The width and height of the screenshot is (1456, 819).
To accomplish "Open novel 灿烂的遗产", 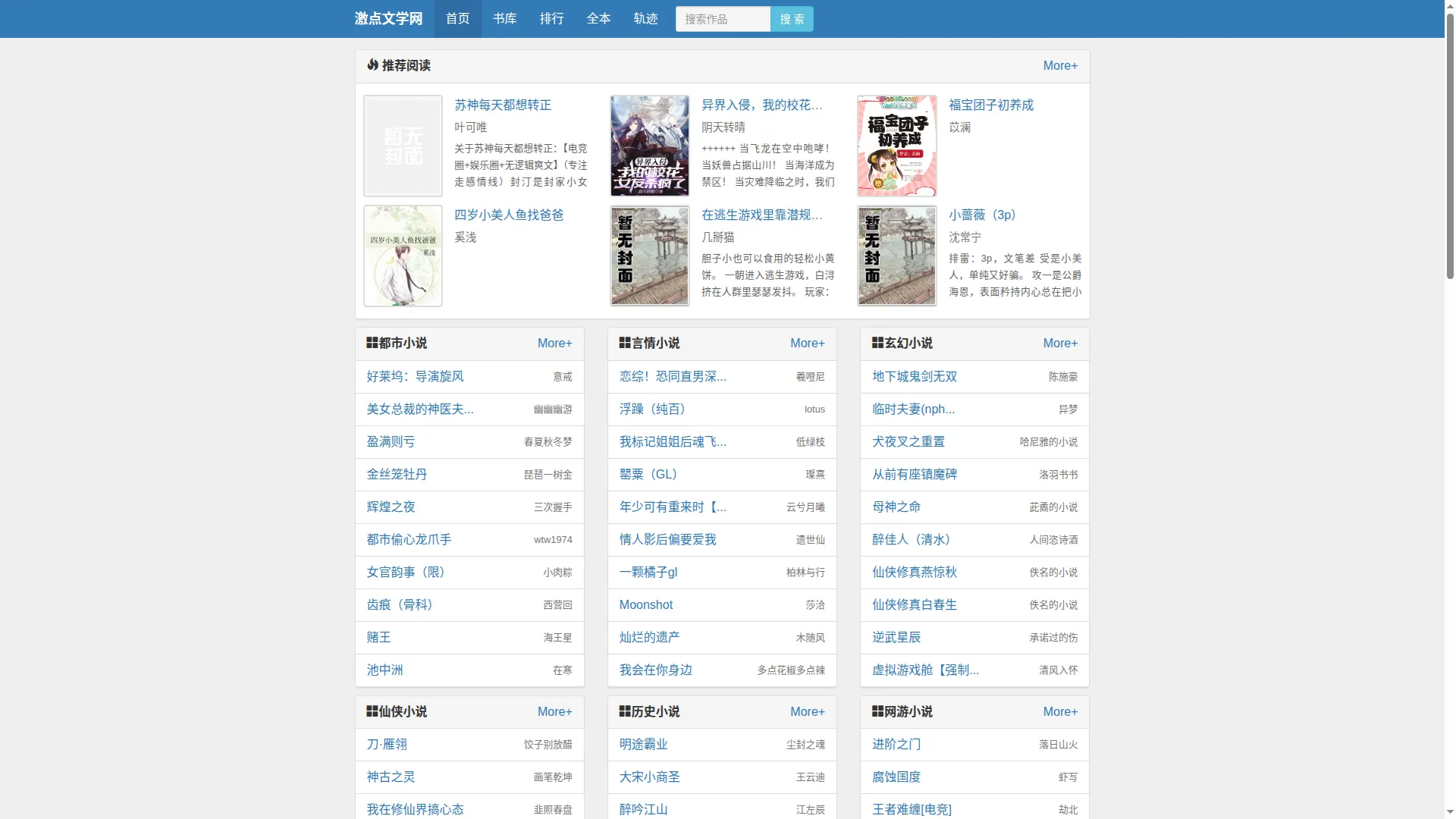I will pos(649,637).
